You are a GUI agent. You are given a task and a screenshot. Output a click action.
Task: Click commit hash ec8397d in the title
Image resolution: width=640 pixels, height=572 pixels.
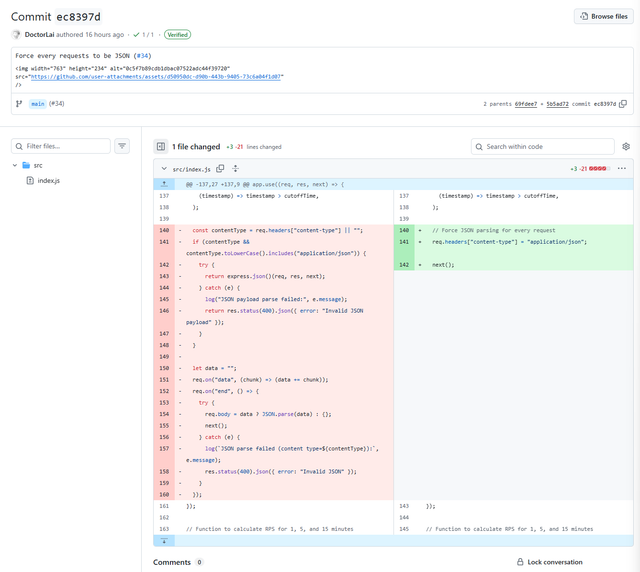78,17
